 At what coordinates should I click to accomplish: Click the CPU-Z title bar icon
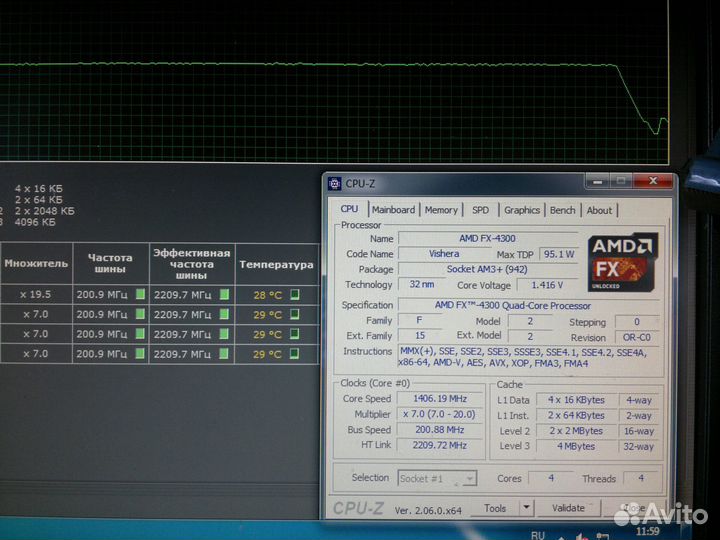coord(335,184)
